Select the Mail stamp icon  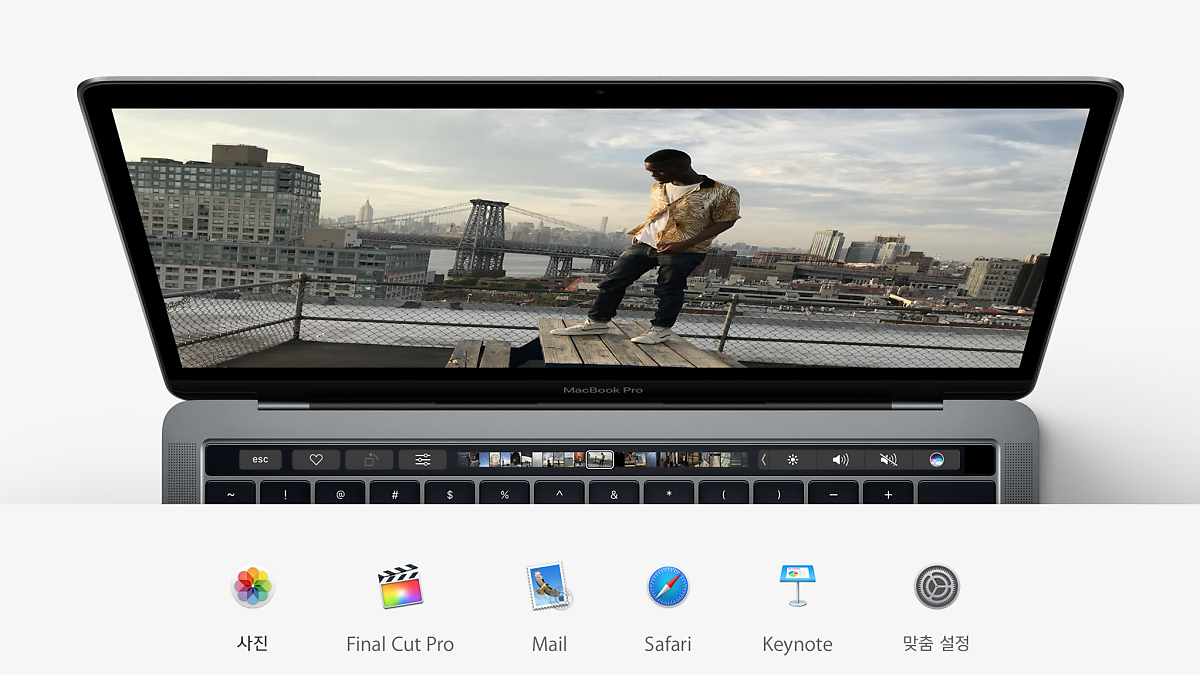tap(549, 587)
